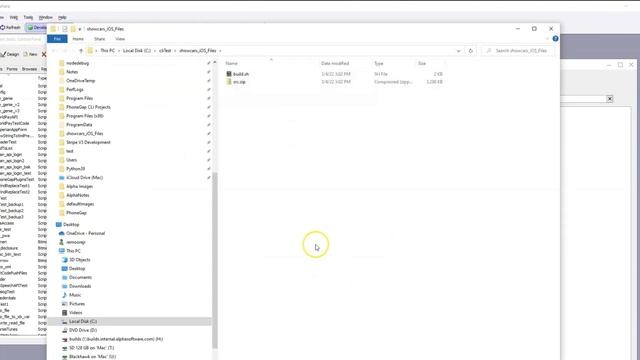This screenshot has height=360, width=640.
Task: Click the PhoneGap folder icon in sidebar
Action: click(x=62, y=213)
